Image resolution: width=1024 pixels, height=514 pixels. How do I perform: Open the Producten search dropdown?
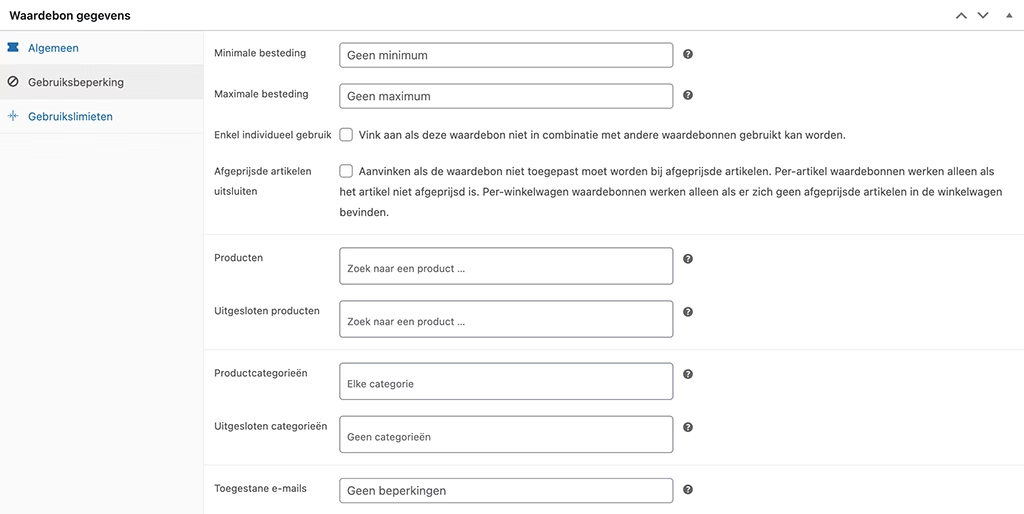tap(505, 266)
